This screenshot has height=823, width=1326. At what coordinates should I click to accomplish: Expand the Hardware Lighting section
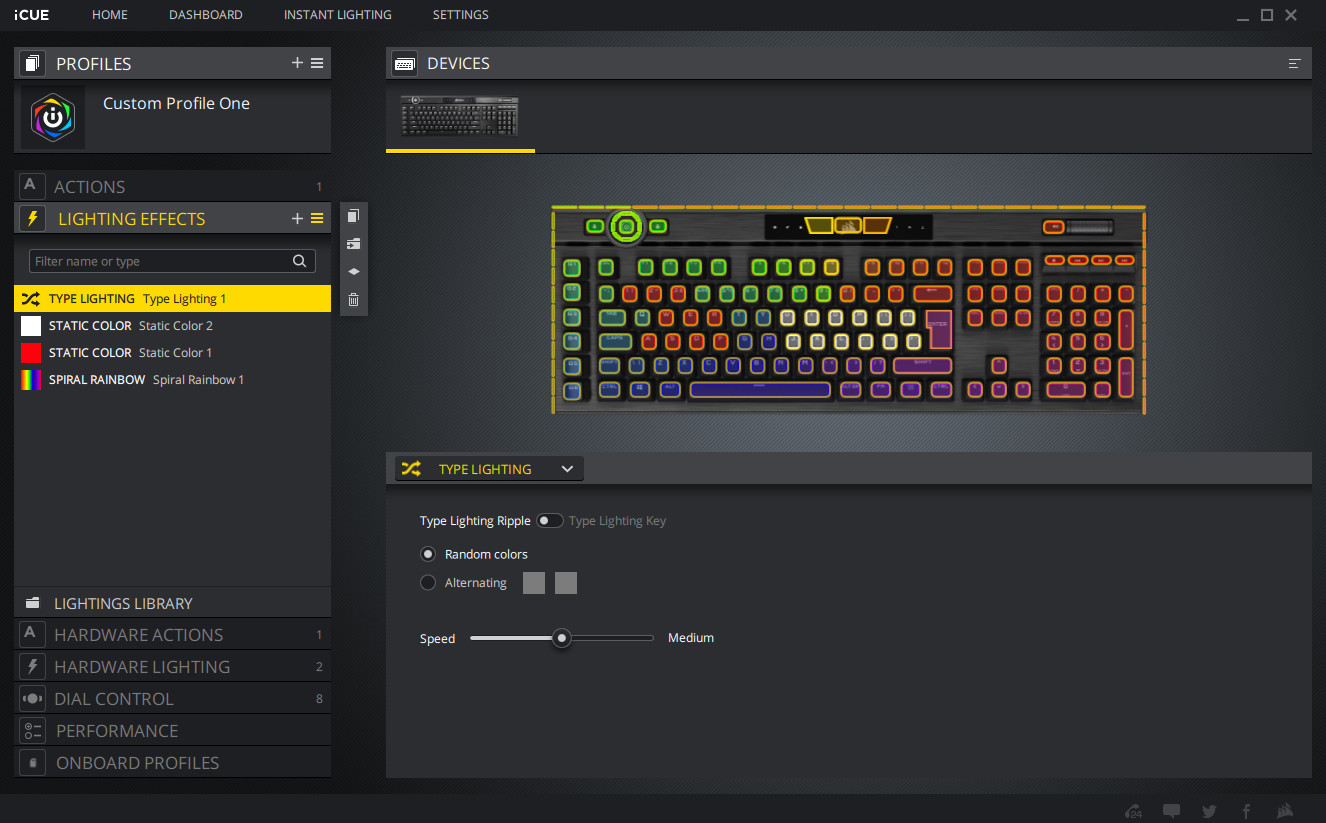(172, 667)
